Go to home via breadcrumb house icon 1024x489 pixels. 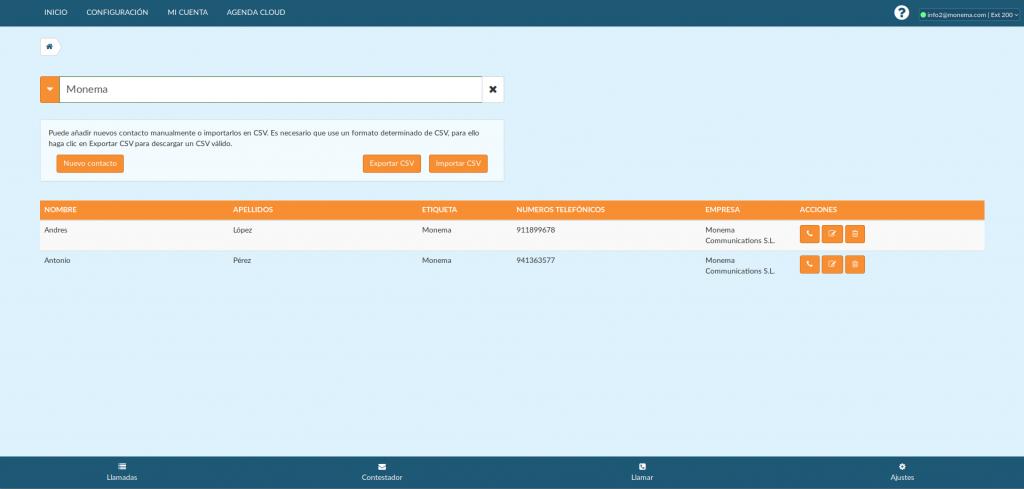[49, 47]
